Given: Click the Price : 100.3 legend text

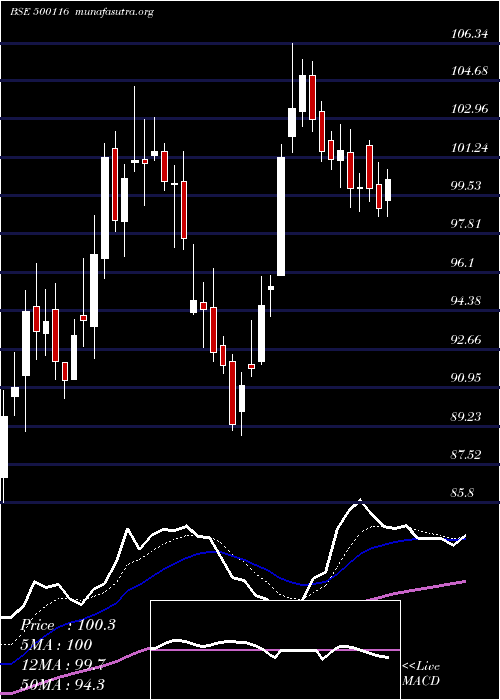Looking at the screenshot, I should [x=68, y=625].
